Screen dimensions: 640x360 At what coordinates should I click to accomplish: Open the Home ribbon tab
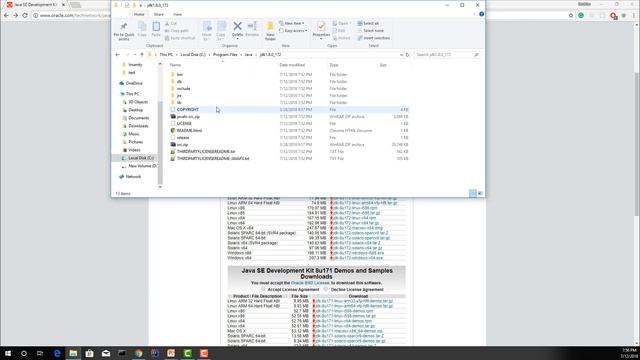pos(139,14)
